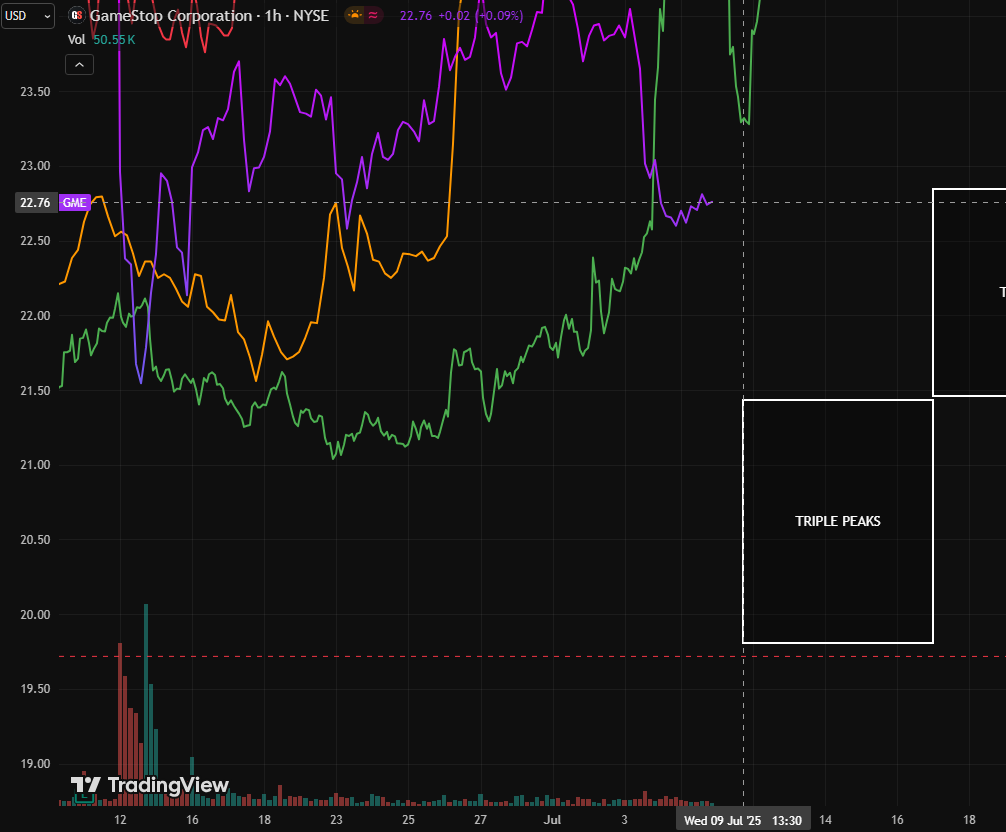The height and width of the screenshot is (832, 1006).
Task: Click the 14 date label on time axis
Action: click(x=825, y=820)
